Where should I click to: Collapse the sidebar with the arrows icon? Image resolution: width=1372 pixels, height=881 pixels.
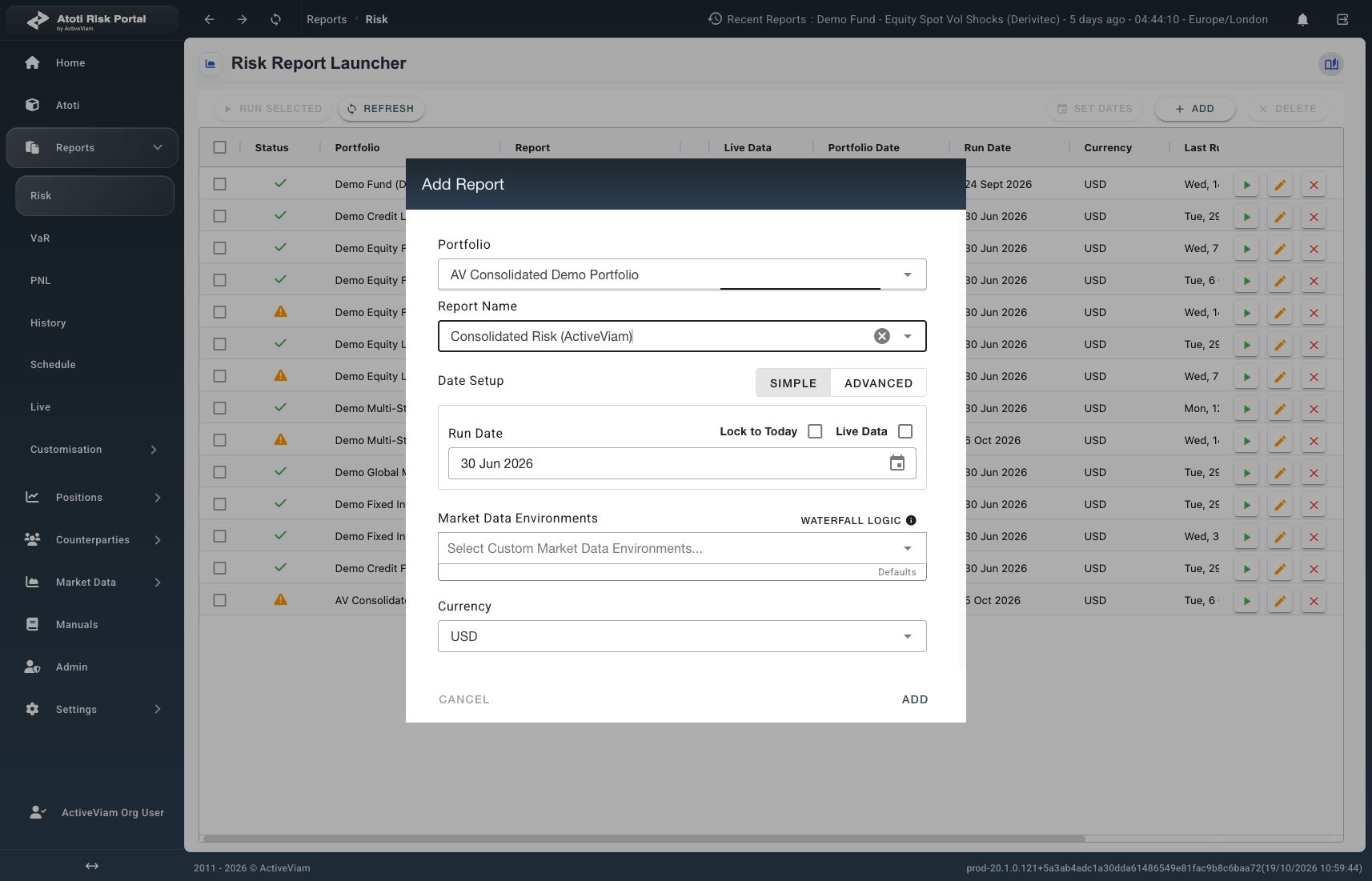click(92, 866)
